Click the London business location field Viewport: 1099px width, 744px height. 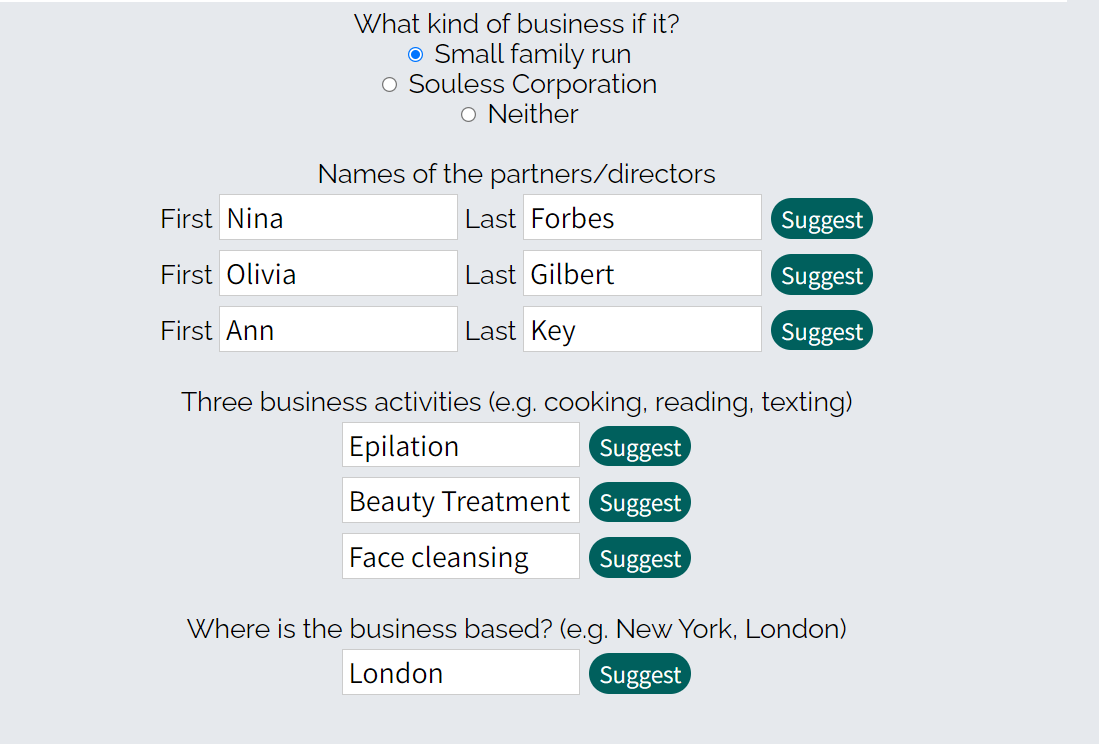pos(460,673)
